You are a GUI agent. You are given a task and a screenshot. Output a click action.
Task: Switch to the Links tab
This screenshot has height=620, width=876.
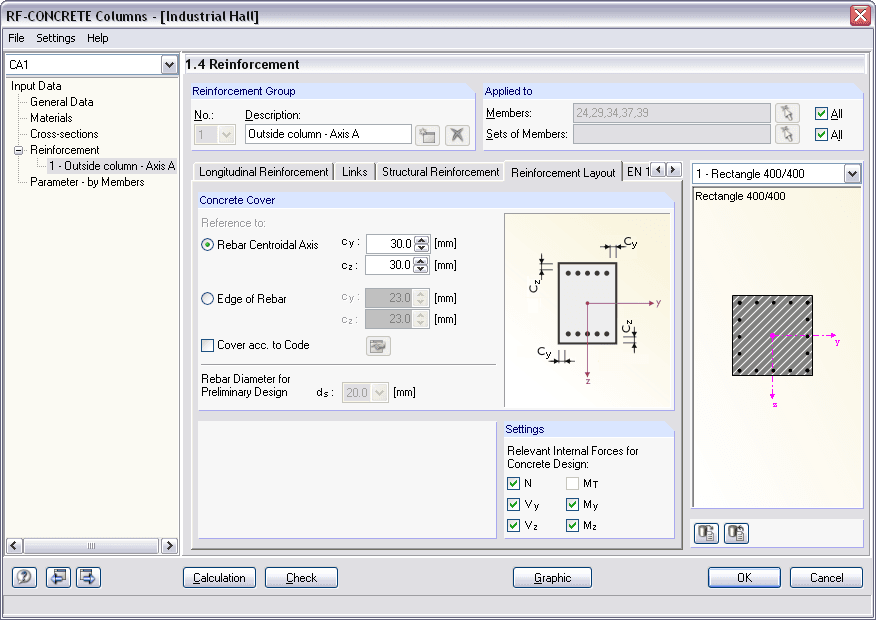coord(355,172)
